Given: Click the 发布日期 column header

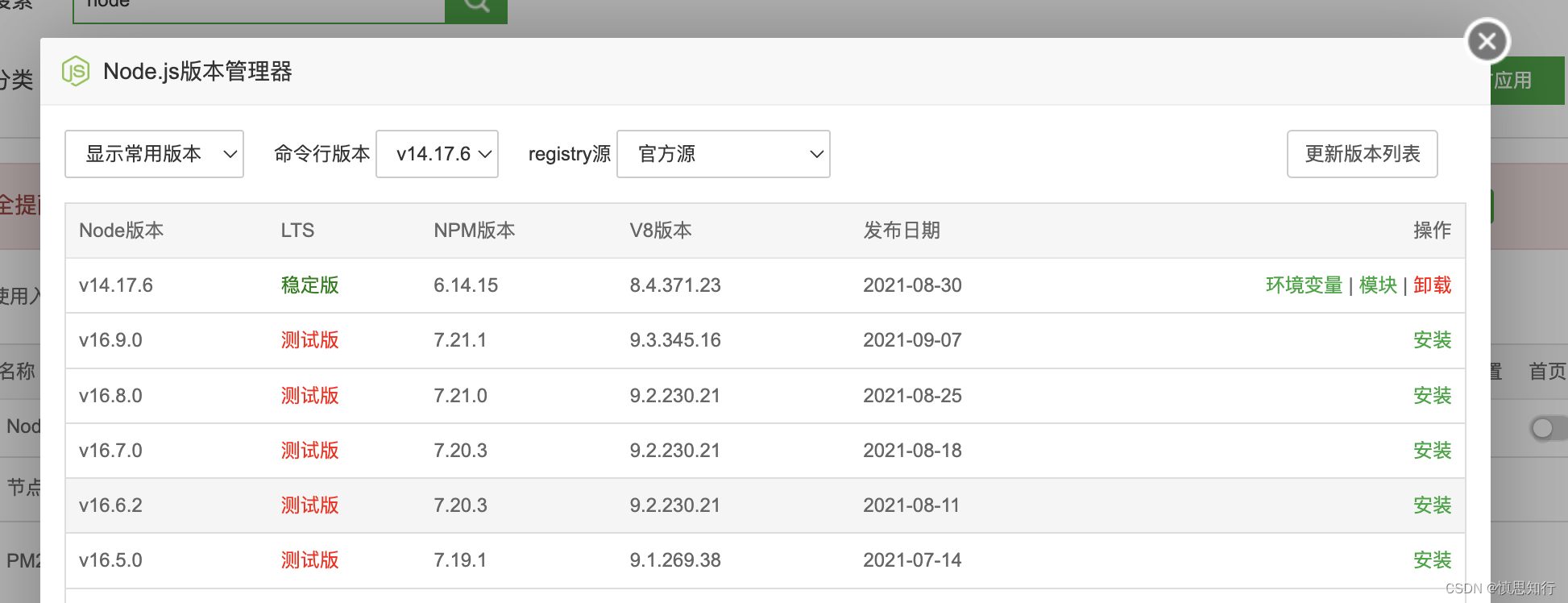Looking at the screenshot, I should tap(902, 231).
